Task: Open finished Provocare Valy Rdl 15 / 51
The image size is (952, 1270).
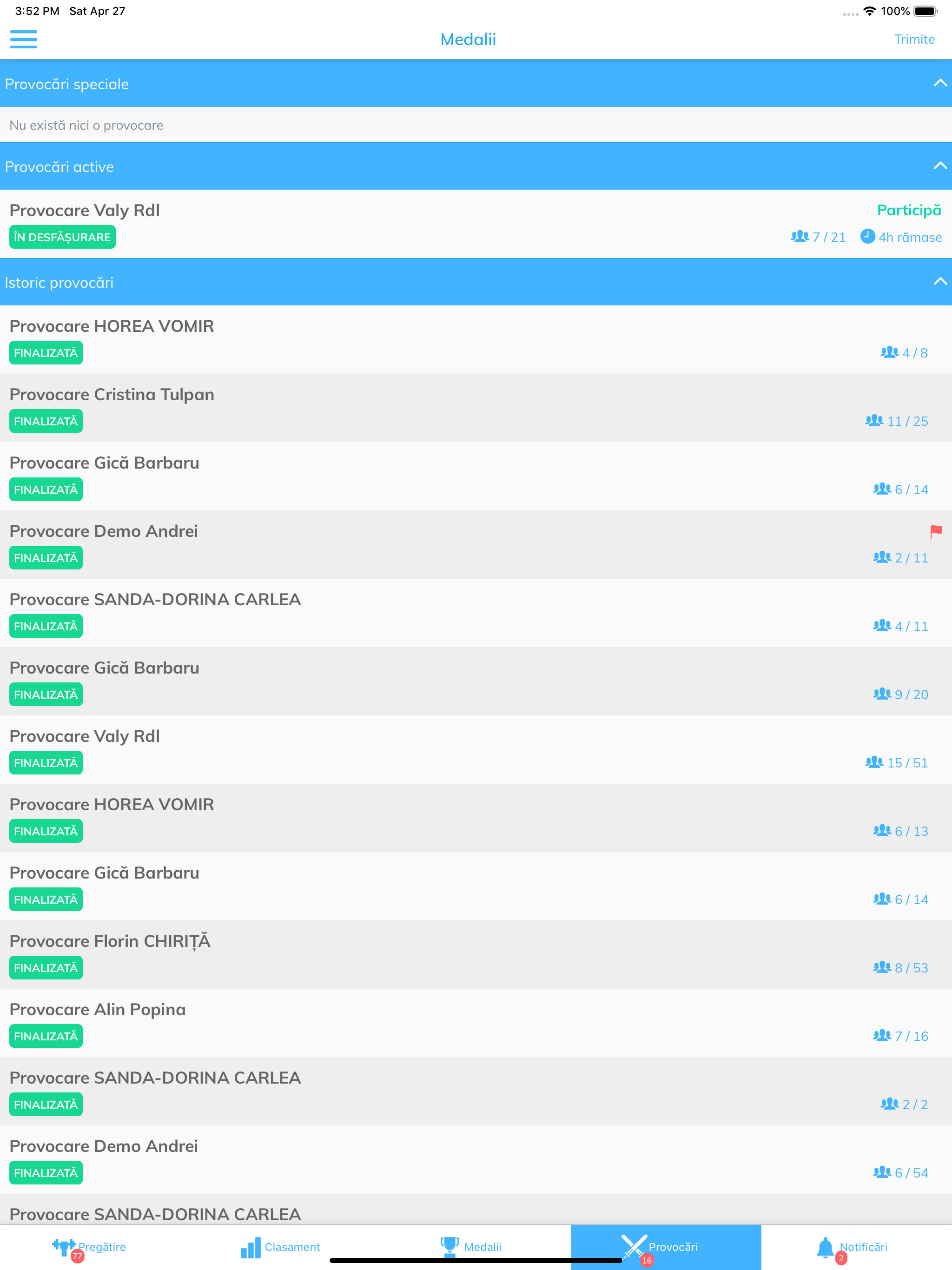Action: point(476,749)
